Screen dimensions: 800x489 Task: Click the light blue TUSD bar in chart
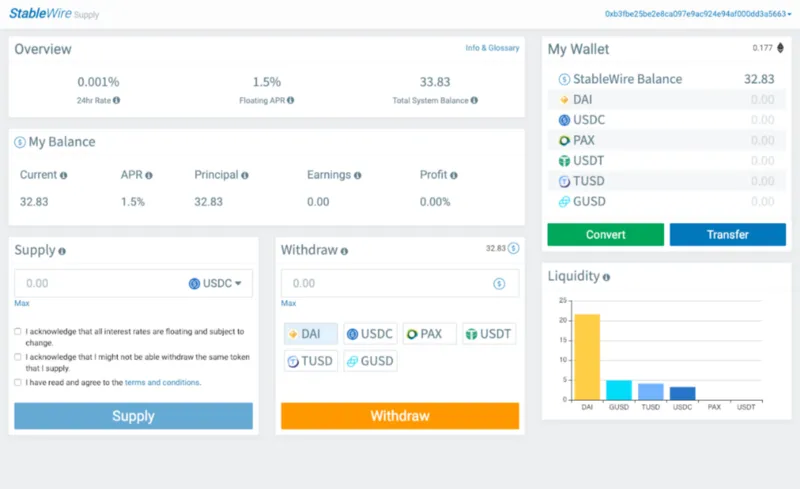click(x=651, y=392)
